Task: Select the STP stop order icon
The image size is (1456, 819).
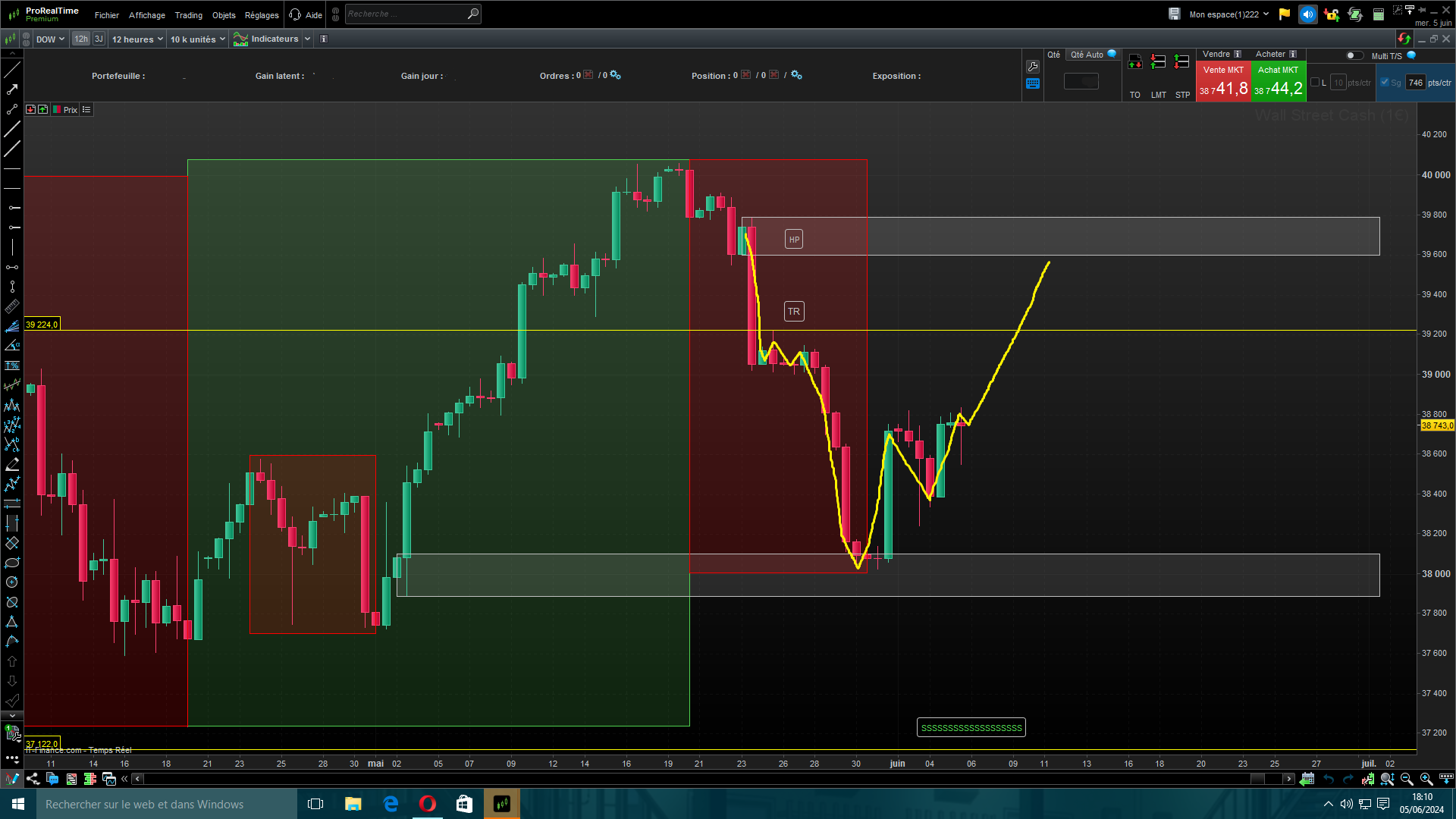Action: pyautogui.click(x=1181, y=62)
